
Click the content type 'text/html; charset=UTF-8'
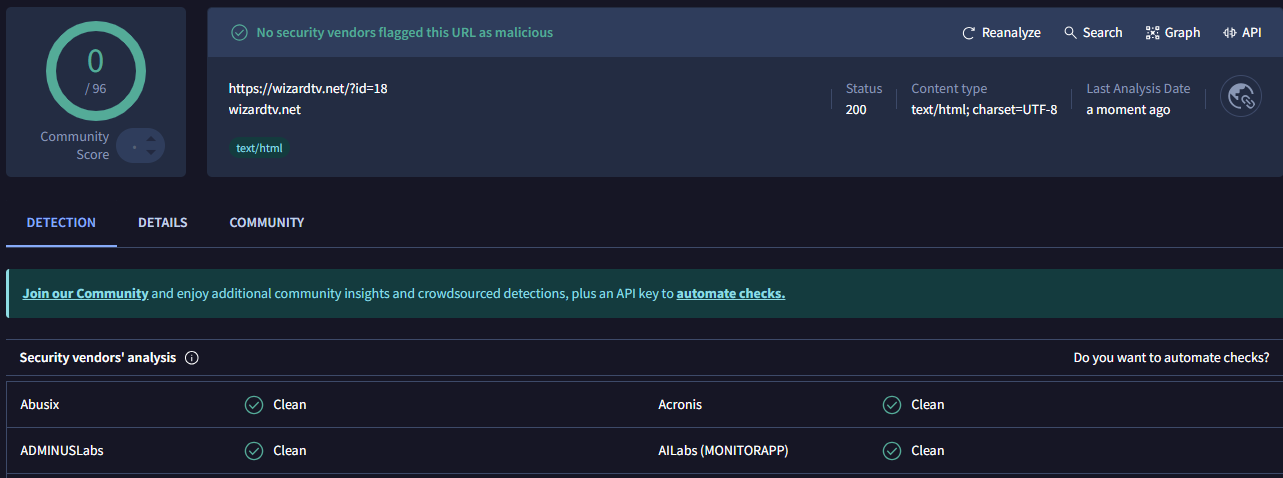984,110
